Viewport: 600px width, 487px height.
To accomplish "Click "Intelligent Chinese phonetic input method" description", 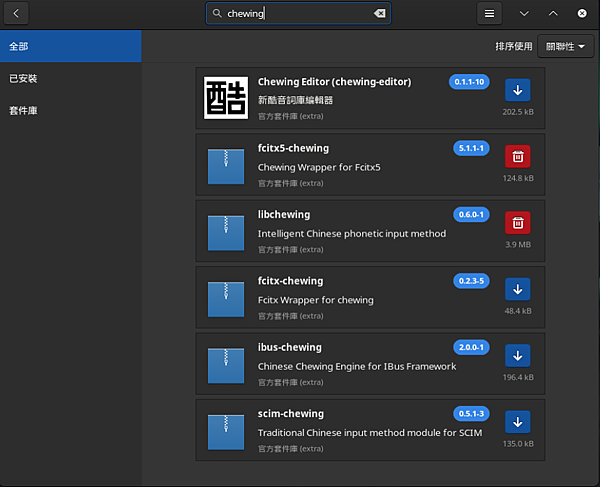I will tap(352, 234).
